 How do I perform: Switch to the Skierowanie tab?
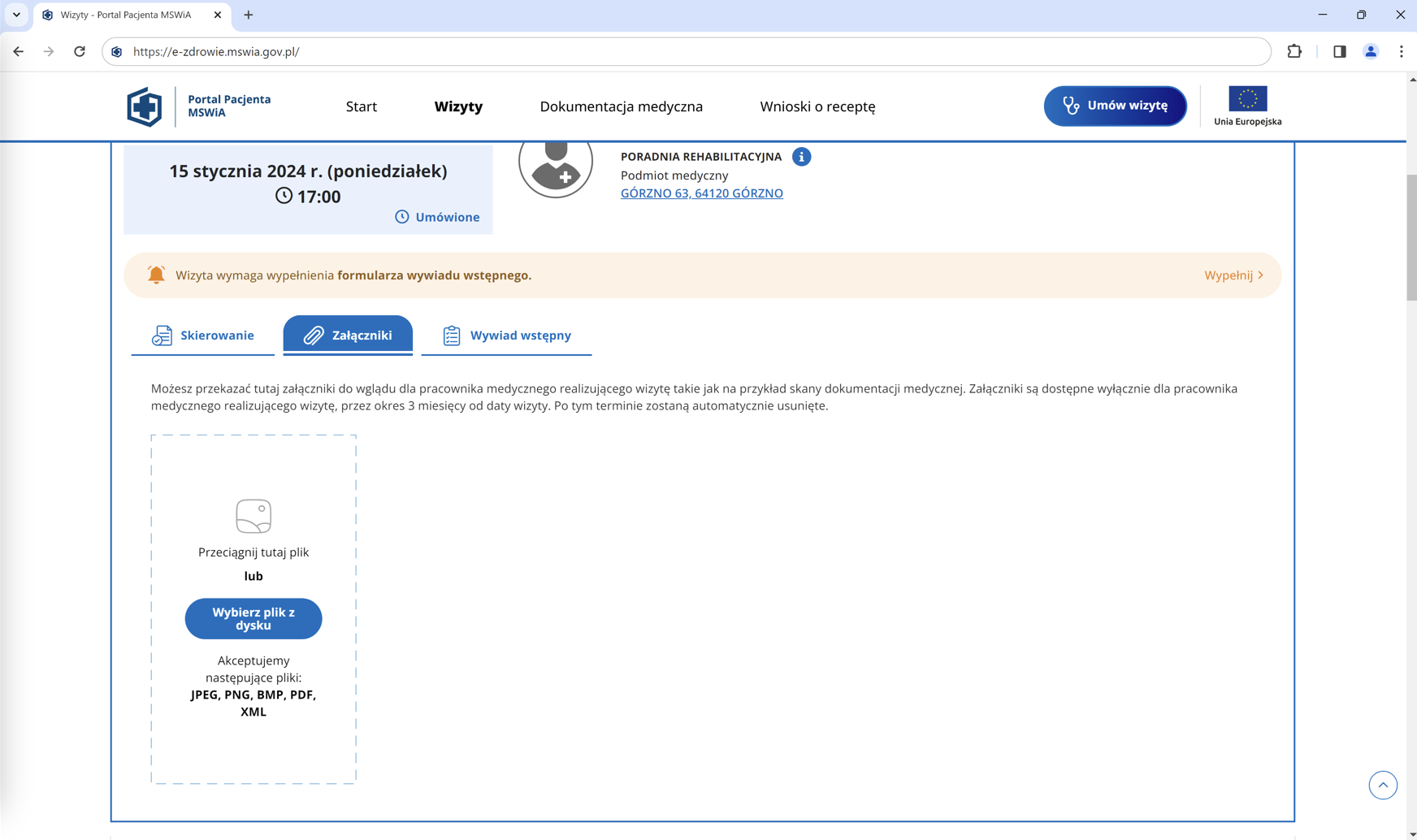[203, 336]
